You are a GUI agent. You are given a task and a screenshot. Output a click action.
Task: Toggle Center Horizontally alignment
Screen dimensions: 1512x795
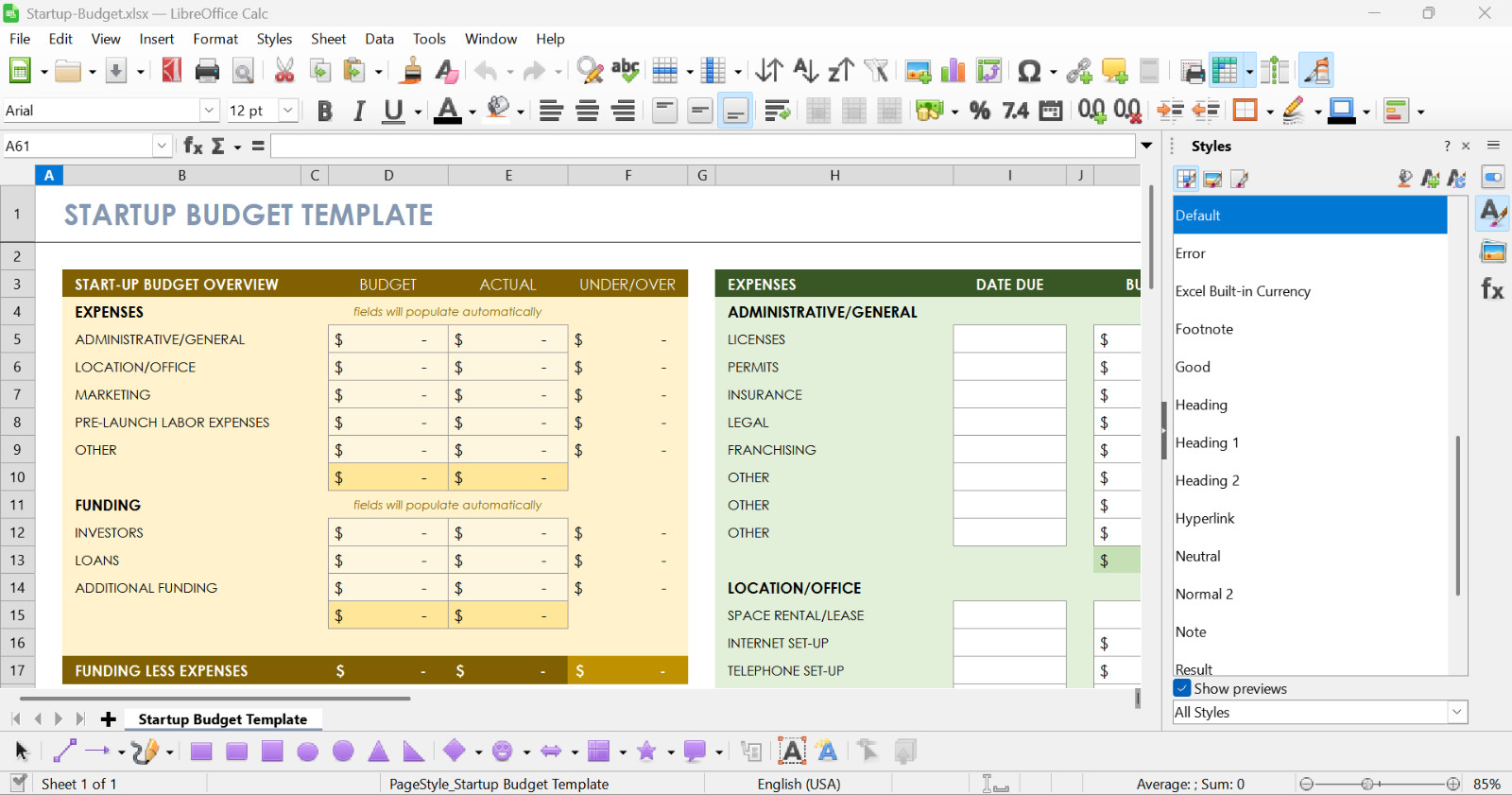[x=588, y=111]
